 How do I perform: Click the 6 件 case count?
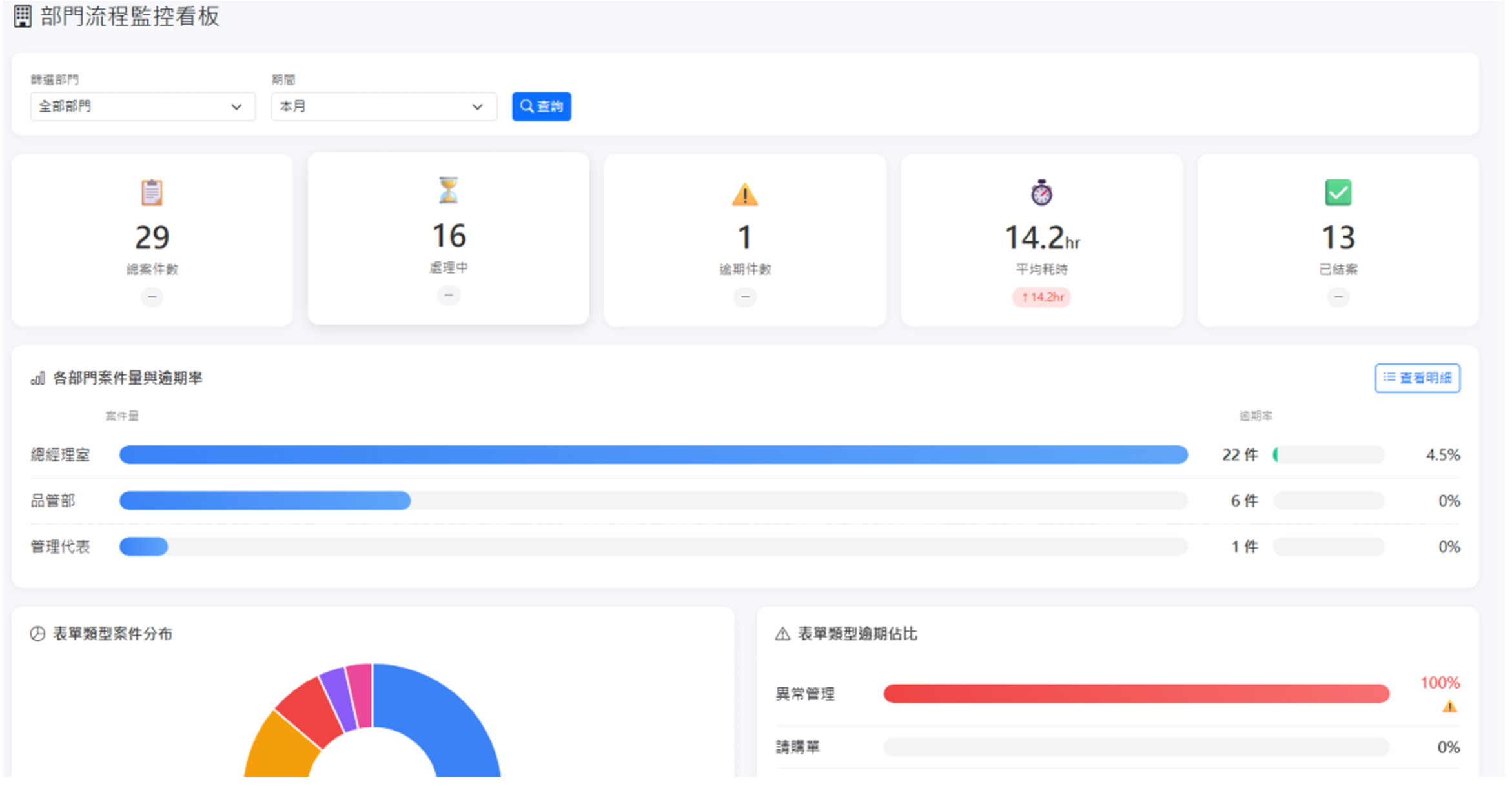pyautogui.click(x=1243, y=501)
